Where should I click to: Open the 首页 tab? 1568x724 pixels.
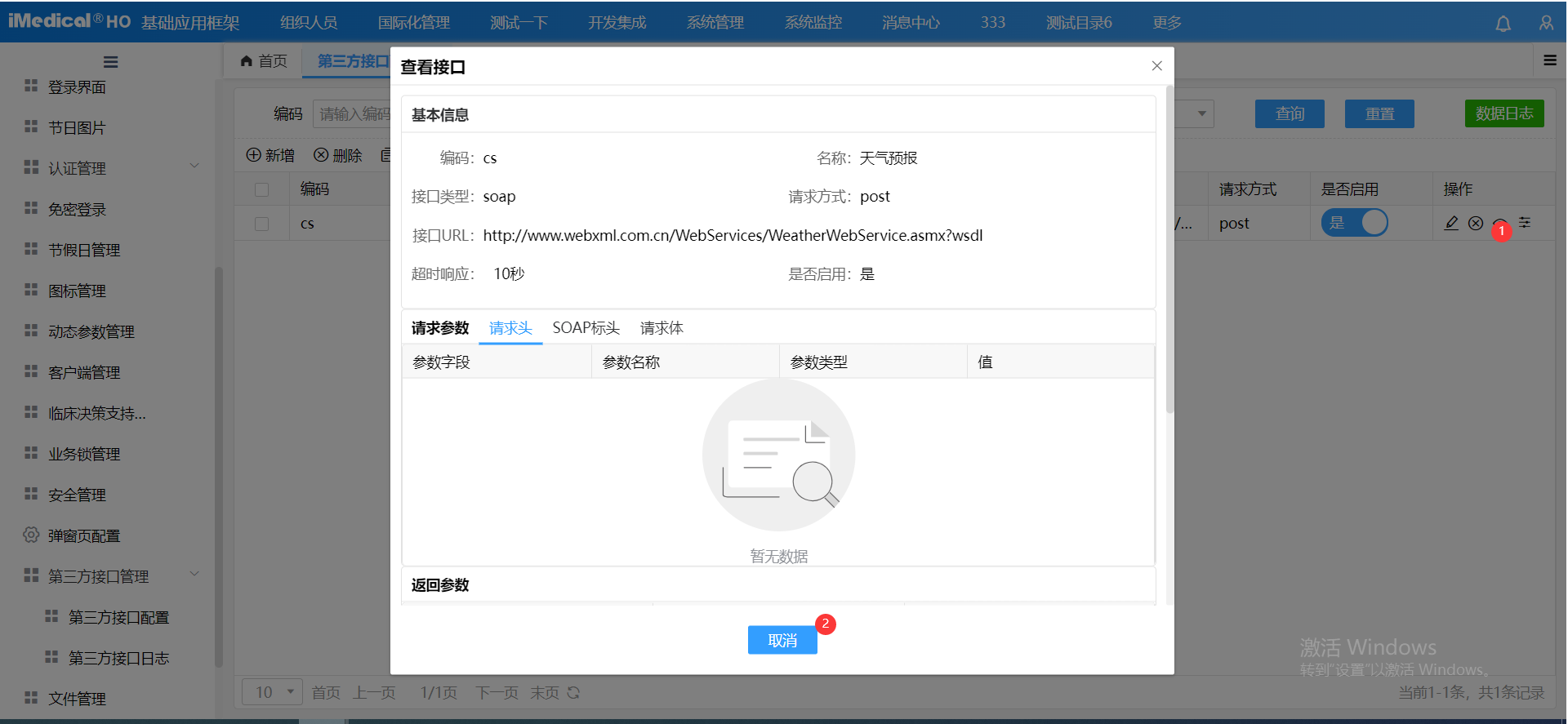click(264, 61)
